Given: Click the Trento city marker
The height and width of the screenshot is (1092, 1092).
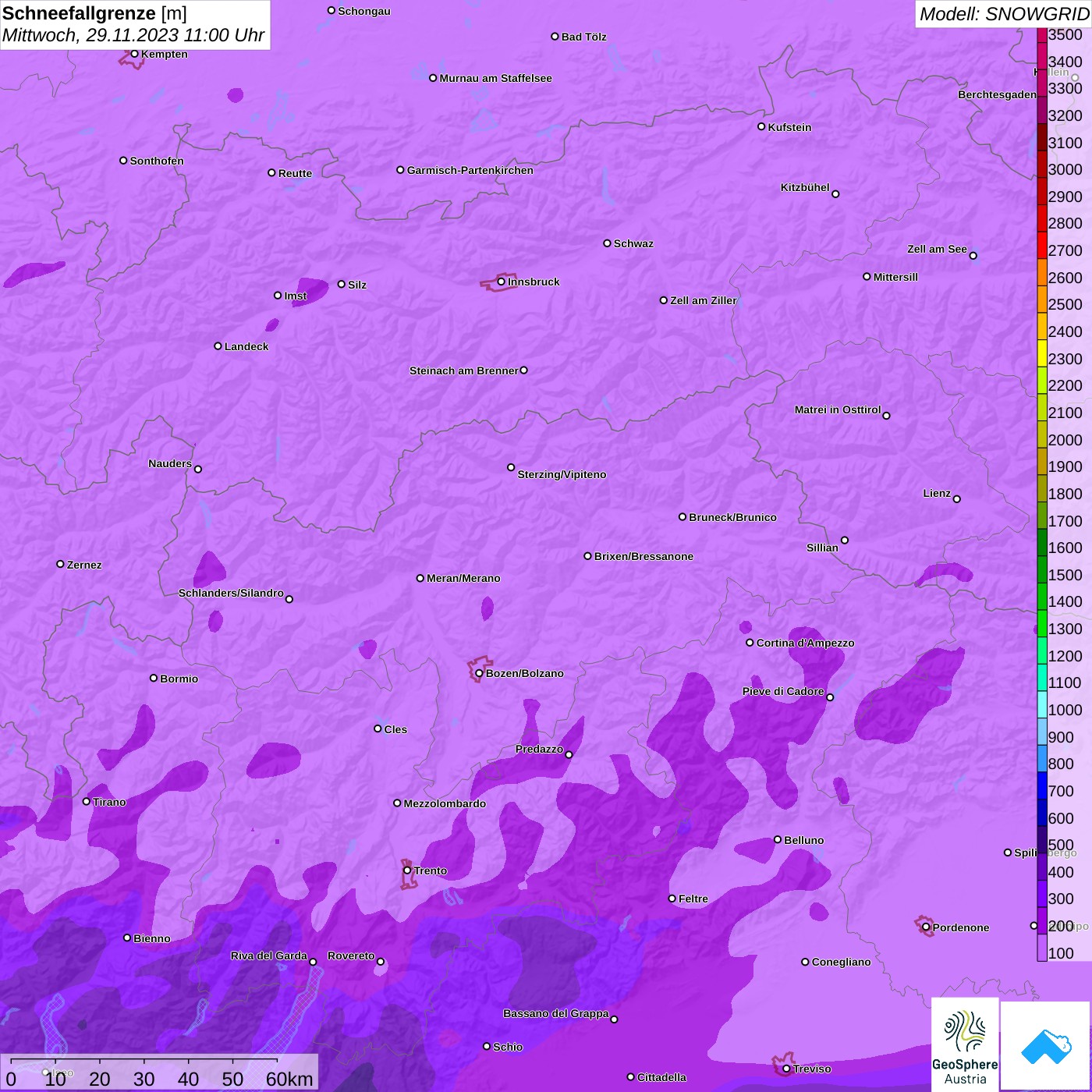Looking at the screenshot, I should [407, 870].
